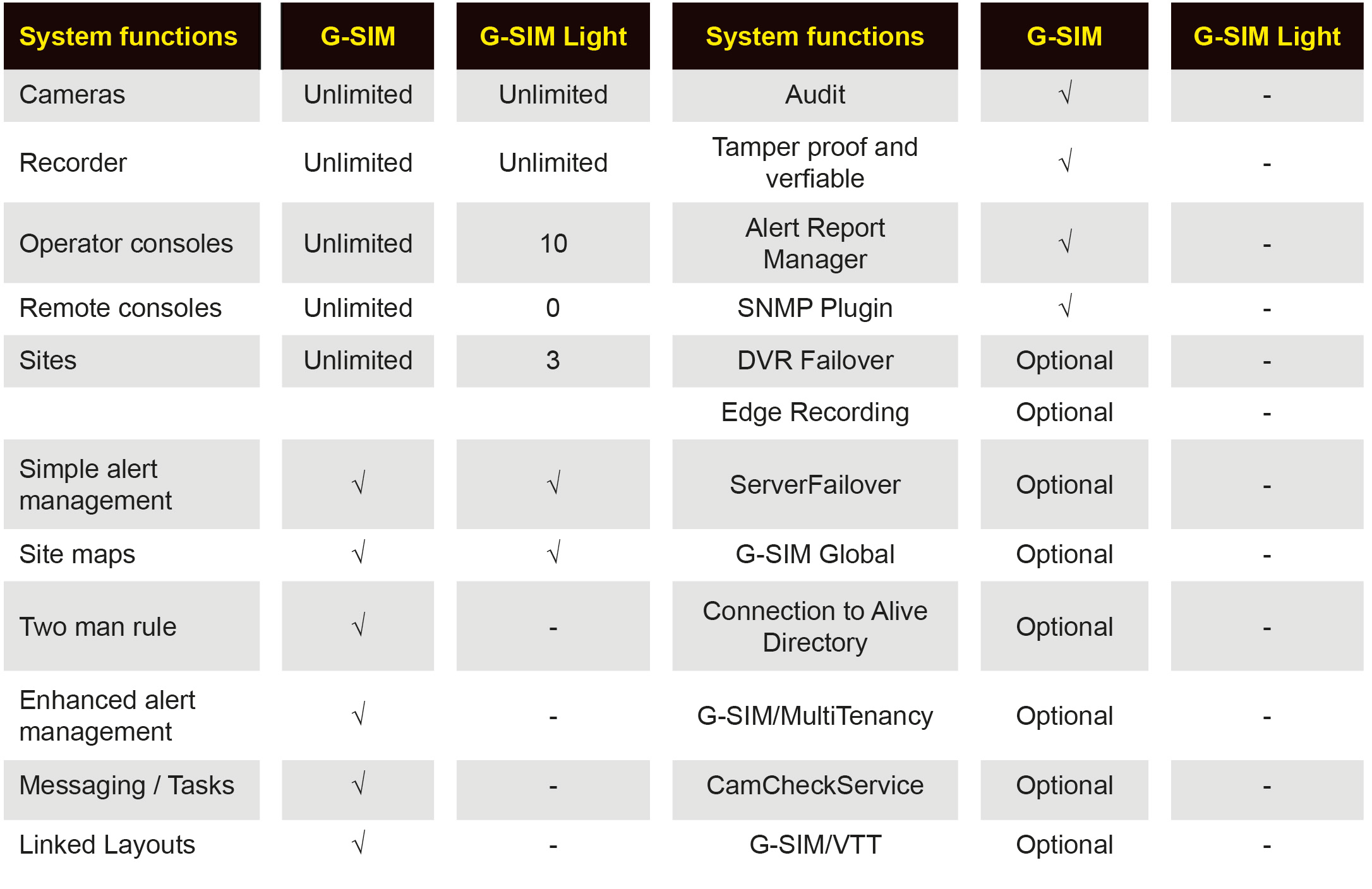The width and height of the screenshot is (1372, 889).
Task: Click the Site maps label
Action: 77,554
